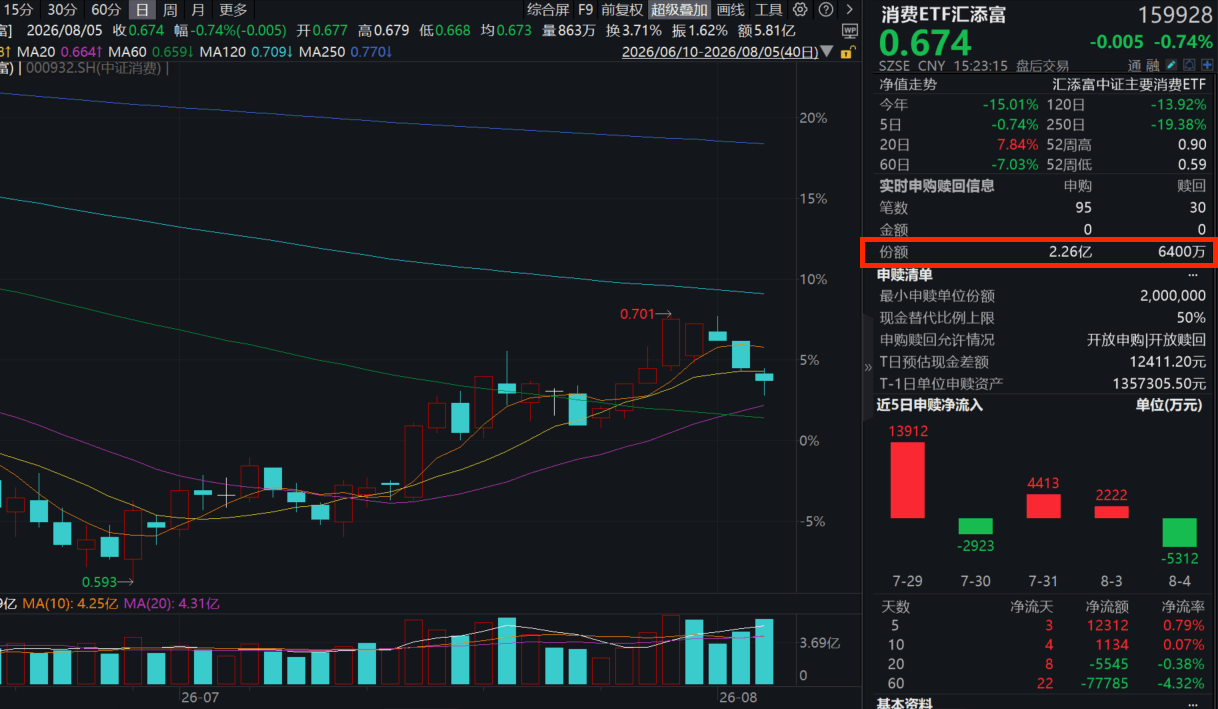Click the 实时申购赎回信息 section header
Screen dimensions: 1218x709
937,186
